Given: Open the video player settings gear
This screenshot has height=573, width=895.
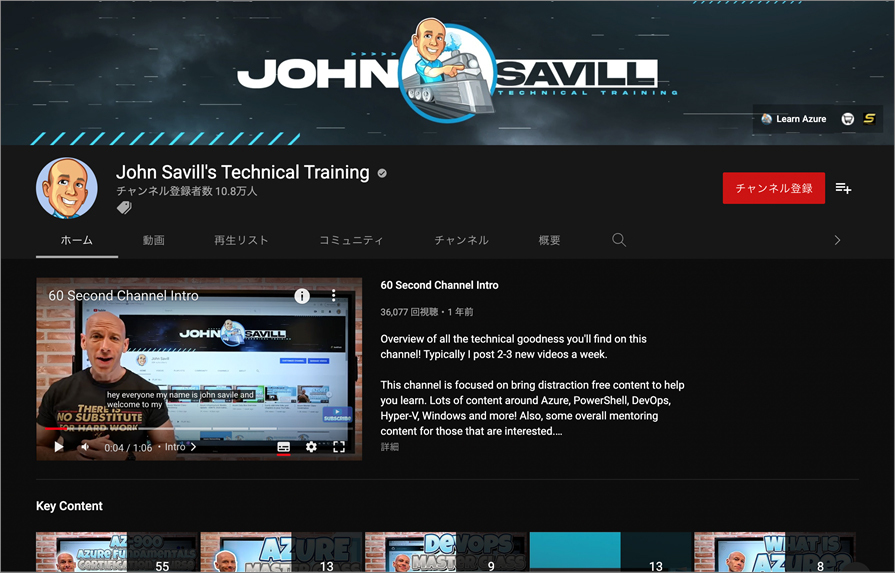Looking at the screenshot, I should (x=311, y=447).
